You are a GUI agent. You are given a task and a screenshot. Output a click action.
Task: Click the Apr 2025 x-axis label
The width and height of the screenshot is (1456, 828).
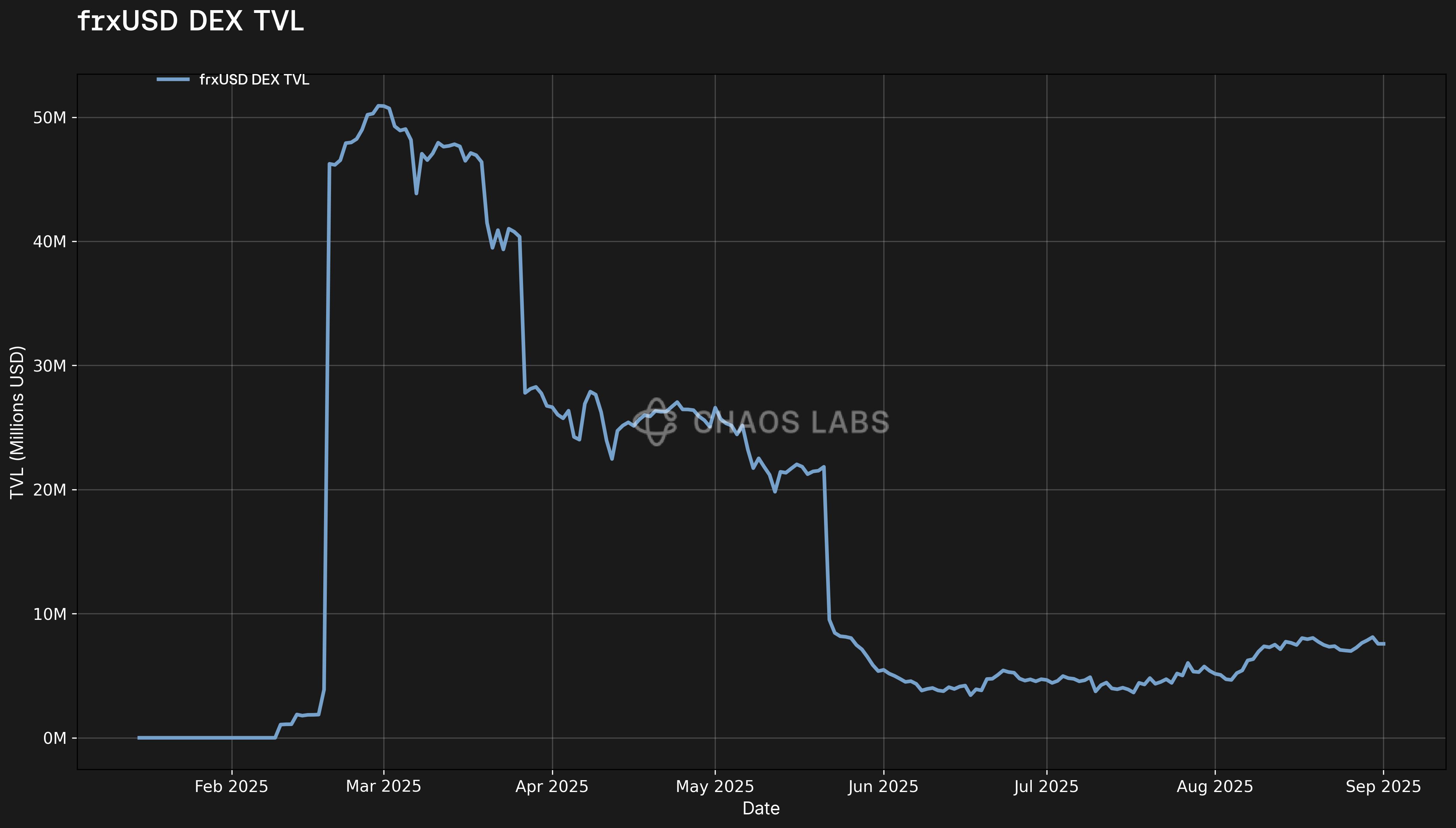pos(552,786)
